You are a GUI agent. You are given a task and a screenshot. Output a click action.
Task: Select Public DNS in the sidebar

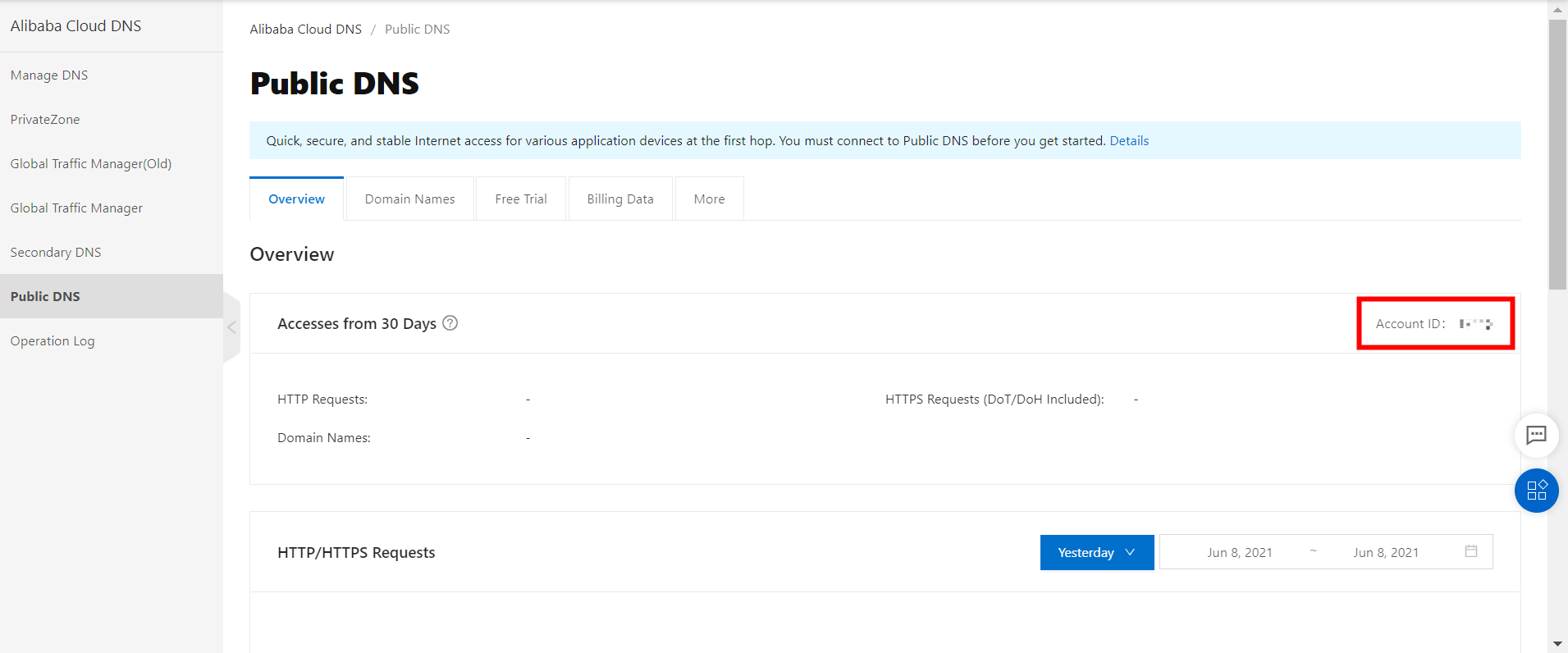pyautogui.click(x=112, y=296)
